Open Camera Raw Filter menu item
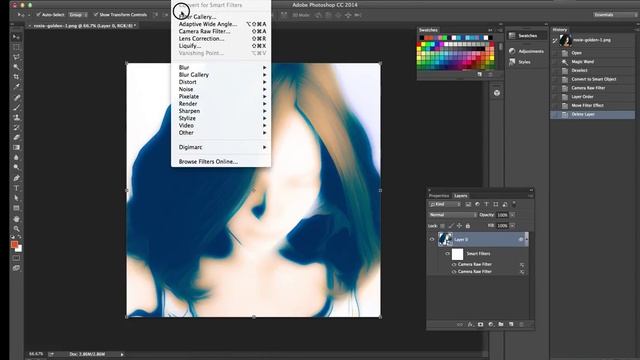 point(221,31)
